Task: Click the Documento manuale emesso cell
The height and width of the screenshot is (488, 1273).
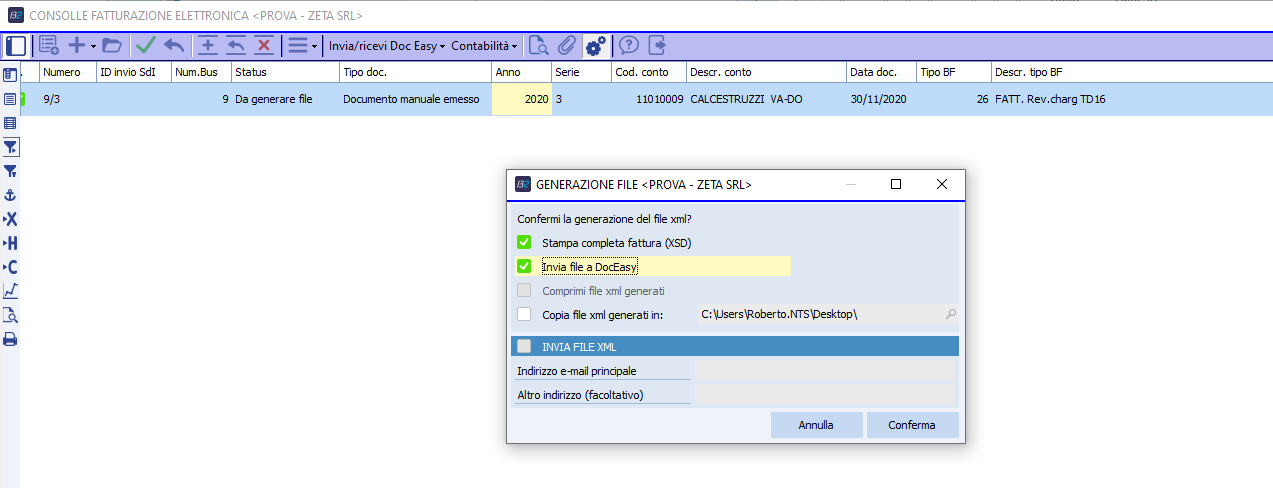Action: click(x=415, y=99)
